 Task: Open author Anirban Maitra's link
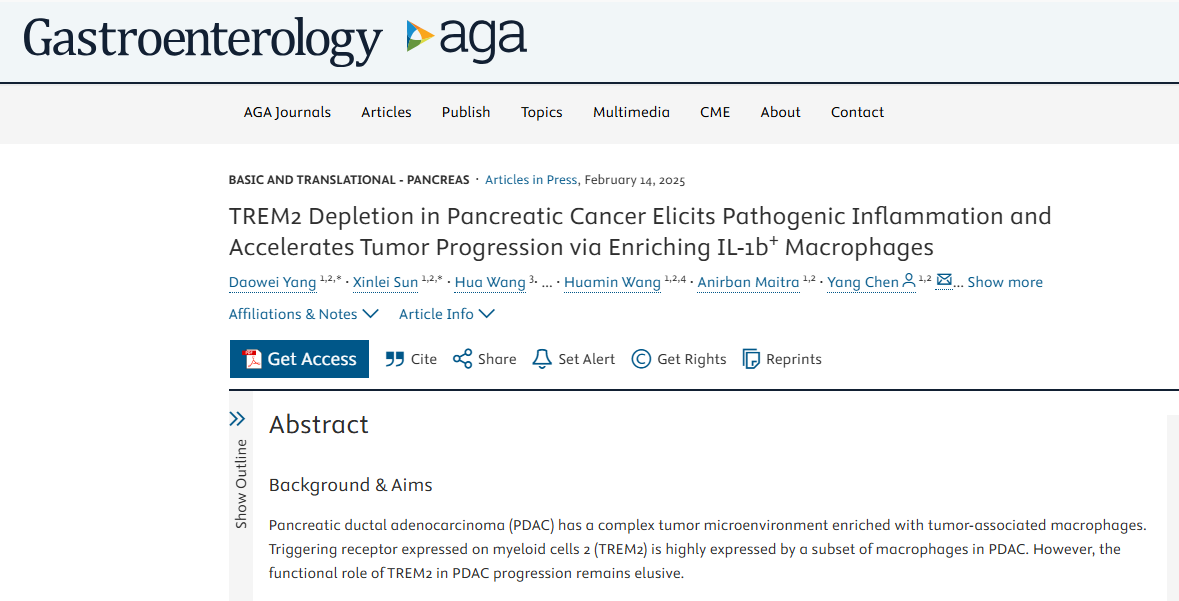pos(748,282)
